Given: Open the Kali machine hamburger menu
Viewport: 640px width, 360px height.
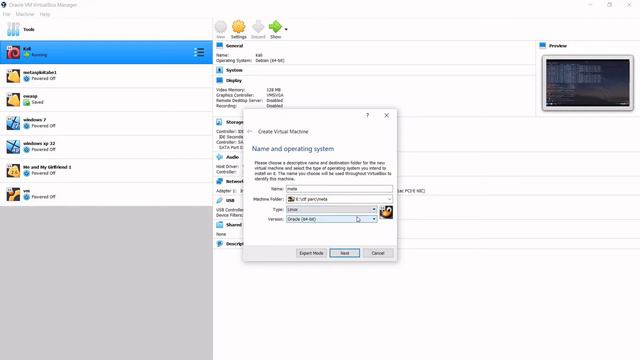Looking at the screenshot, I should click(199, 52).
